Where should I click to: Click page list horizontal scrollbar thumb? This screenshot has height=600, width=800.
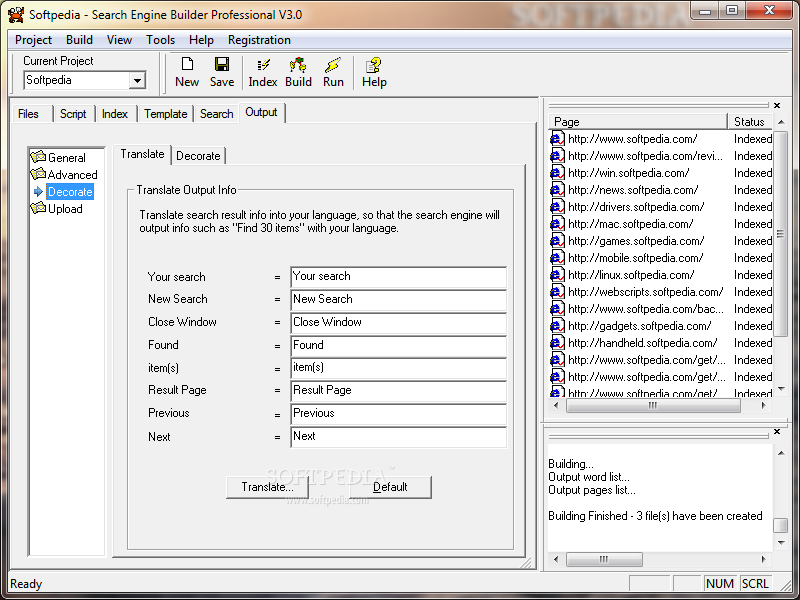pyautogui.click(x=653, y=406)
